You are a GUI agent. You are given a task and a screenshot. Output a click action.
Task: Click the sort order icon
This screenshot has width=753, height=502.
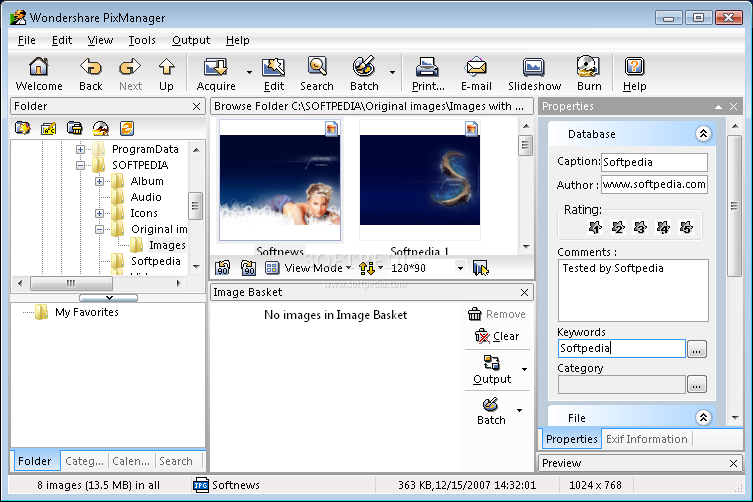[367, 268]
